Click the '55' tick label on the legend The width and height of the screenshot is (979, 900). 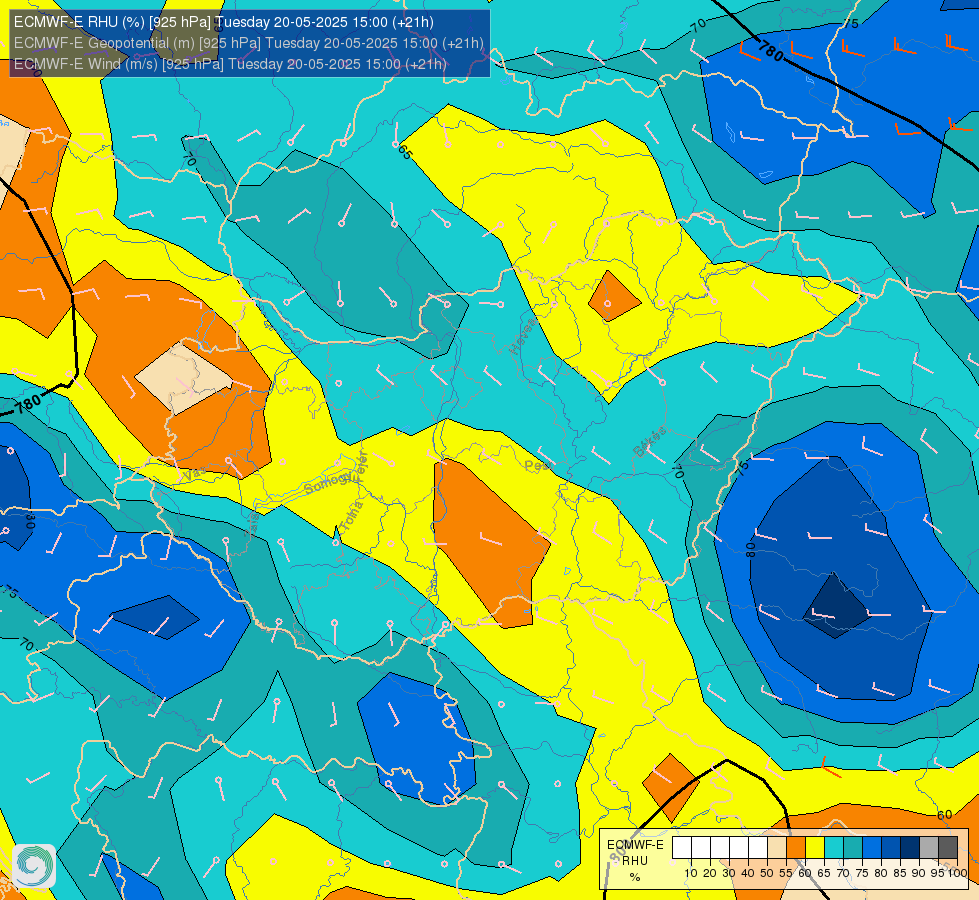pos(786,873)
